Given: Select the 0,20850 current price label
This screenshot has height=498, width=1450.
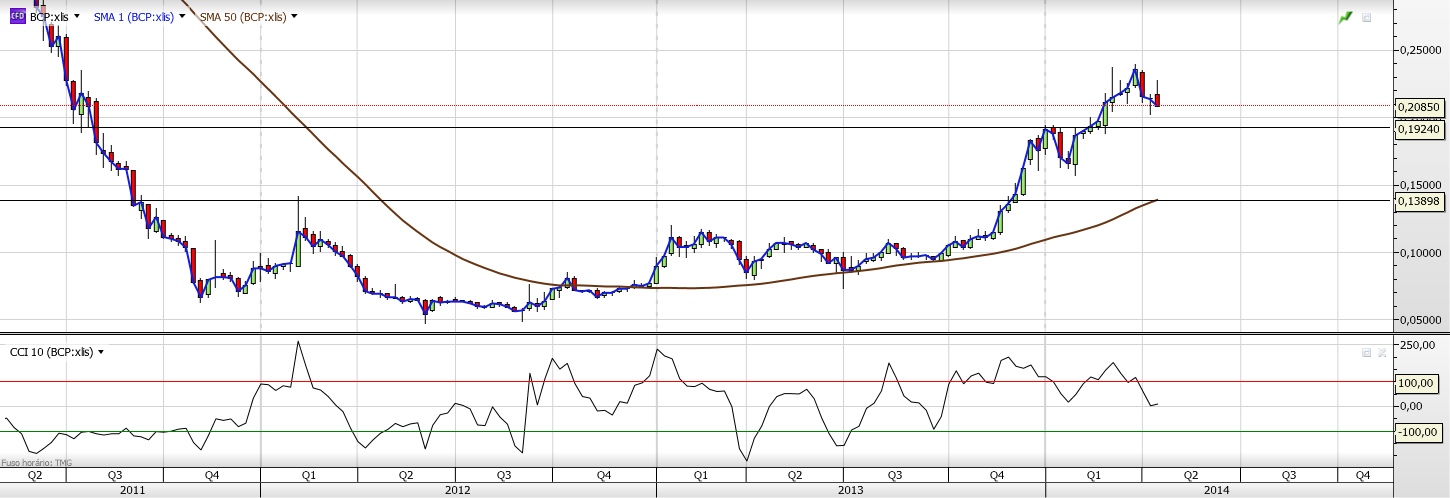Looking at the screenshot, I should click(x=1420, y=106).
